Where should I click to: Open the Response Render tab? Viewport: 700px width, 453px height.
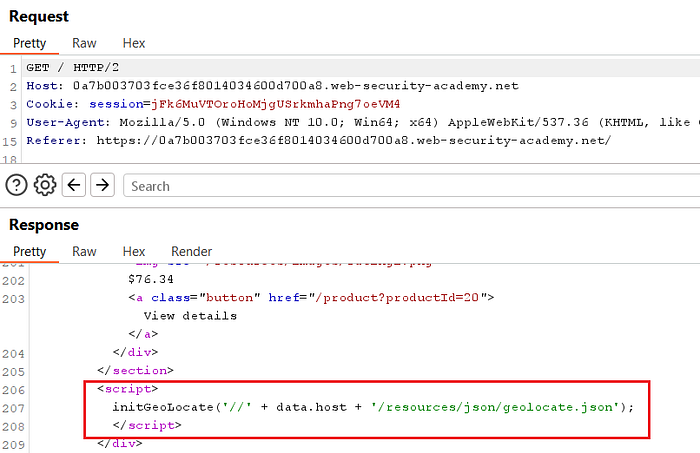point(192,252)
